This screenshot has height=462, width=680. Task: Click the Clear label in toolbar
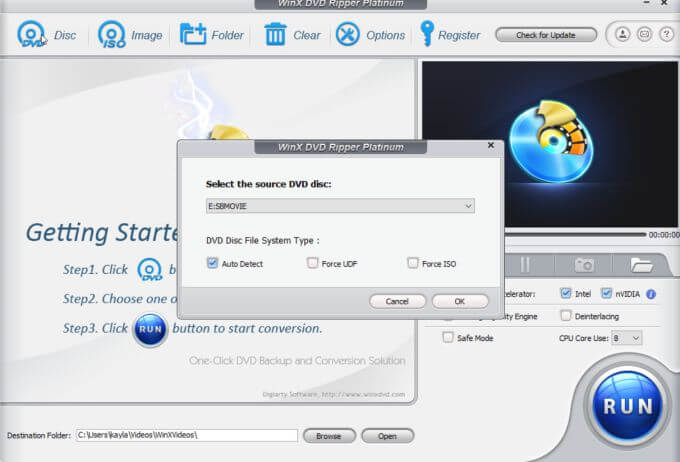307,35
